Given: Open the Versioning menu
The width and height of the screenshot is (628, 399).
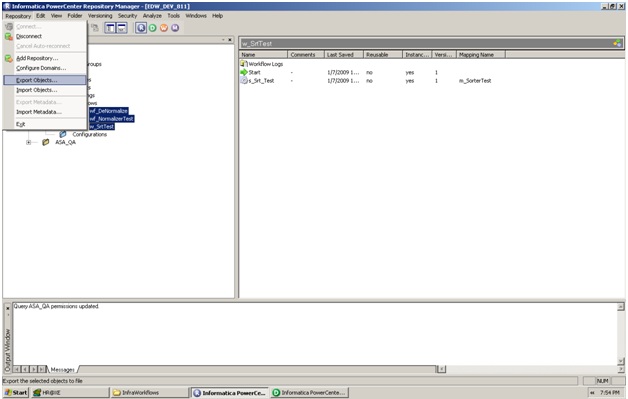Looking at the screenshot, I should tap(100, 16).
